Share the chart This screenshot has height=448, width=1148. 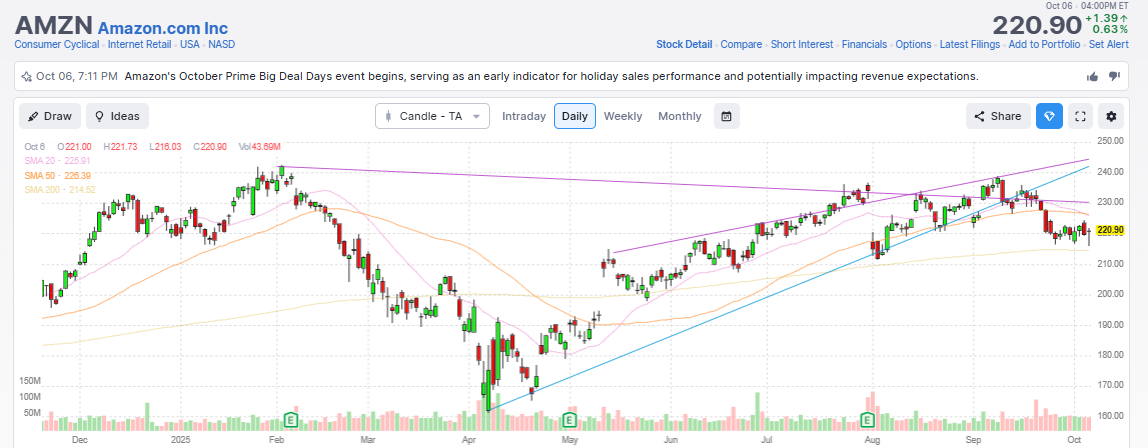coord(998,116)
